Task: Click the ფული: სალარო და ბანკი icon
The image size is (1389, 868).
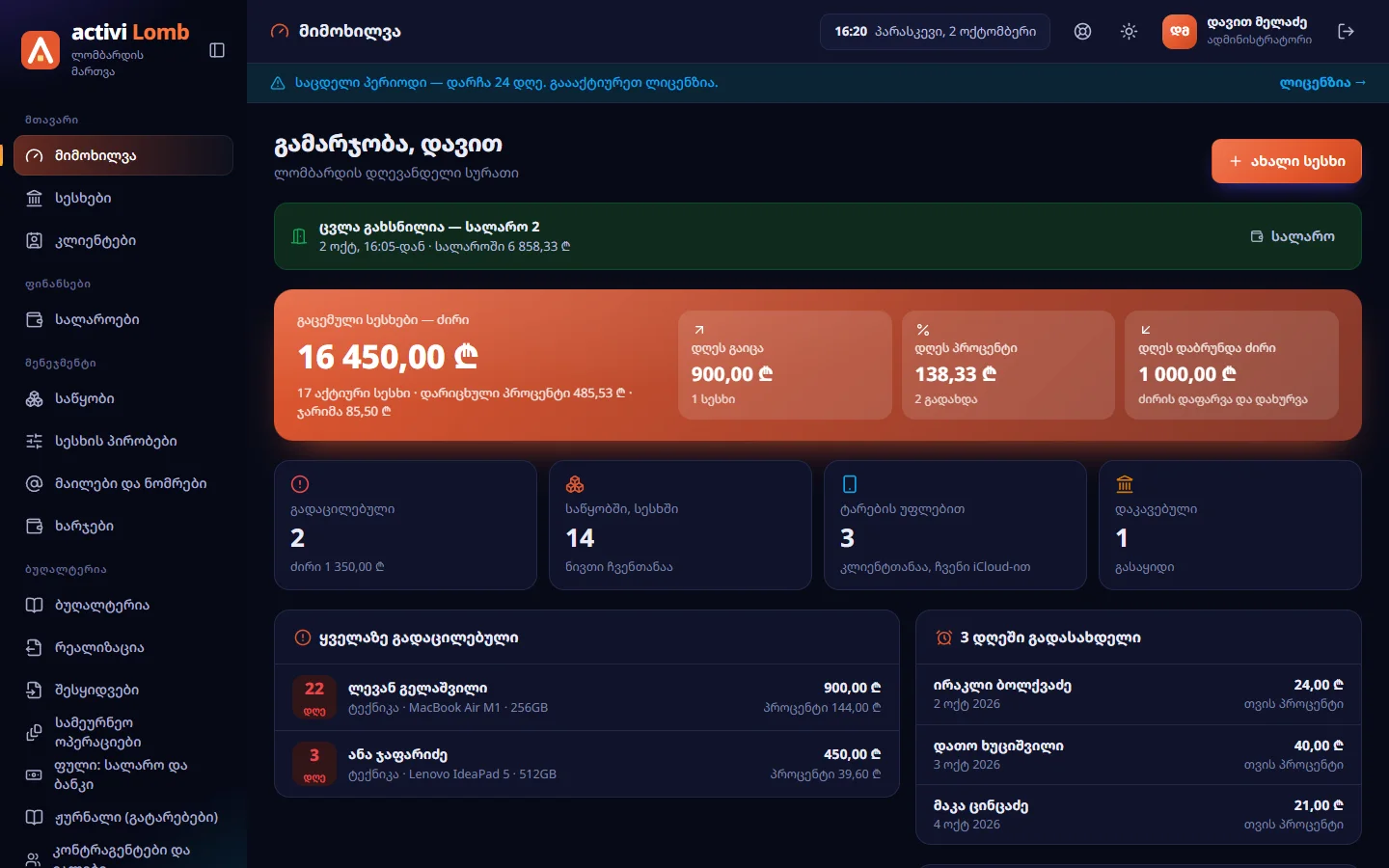Action: point(35,774)
